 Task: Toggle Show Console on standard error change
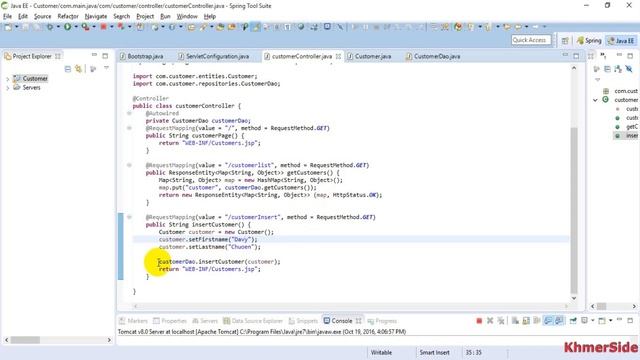tap(559, 321)
